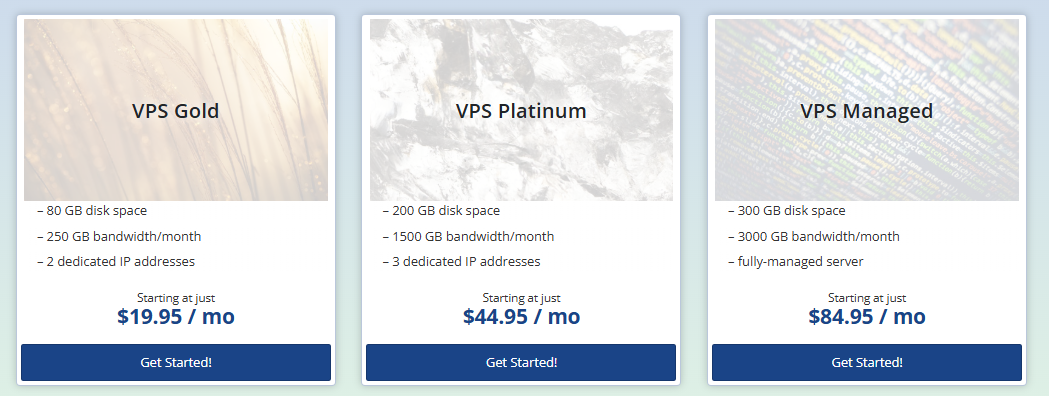Click the 200 GB disk space feature
This screenshot has height=396, width=1049.
tap(442, 211)
